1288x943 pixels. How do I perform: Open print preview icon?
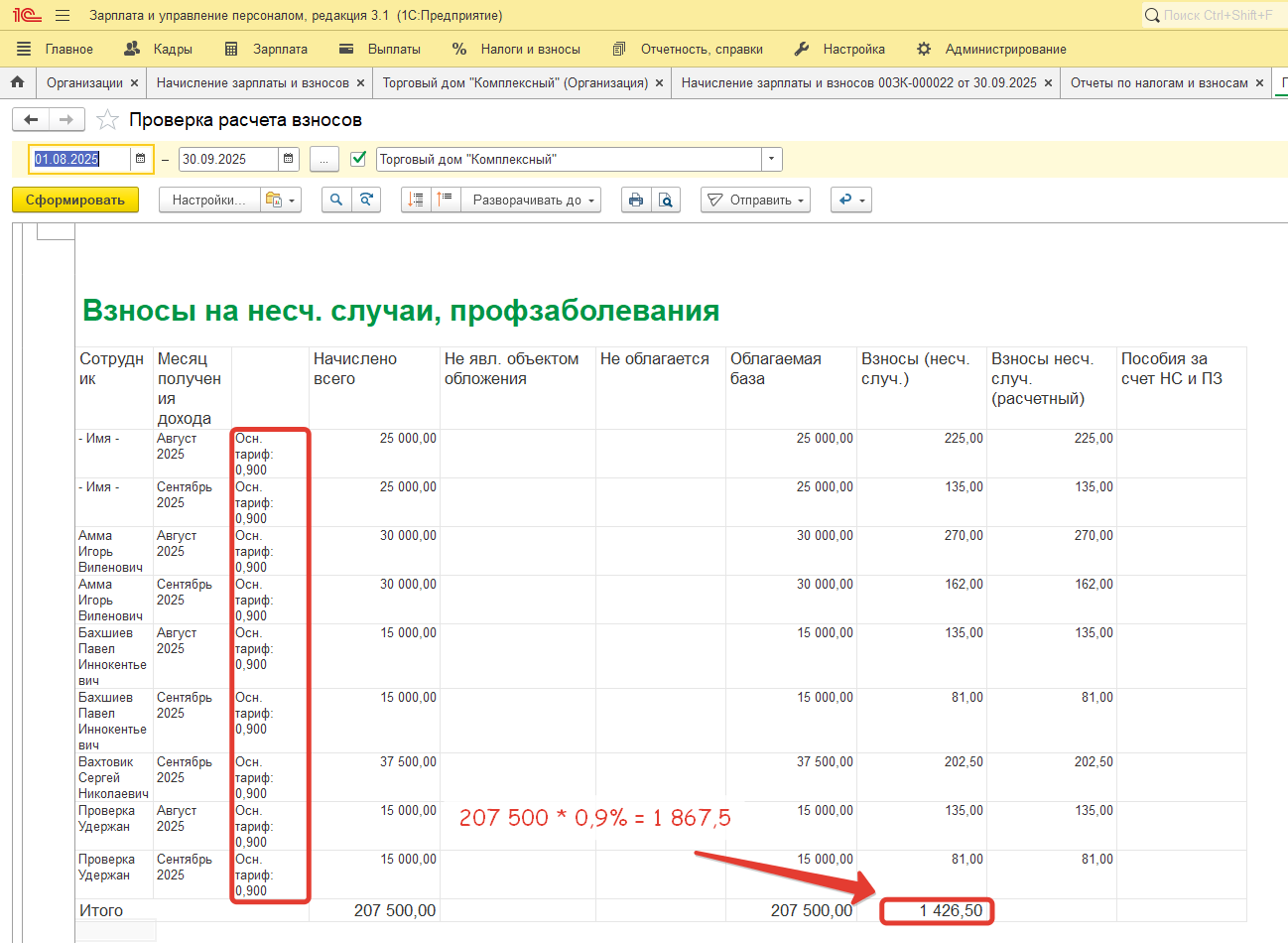coord(666,200)
